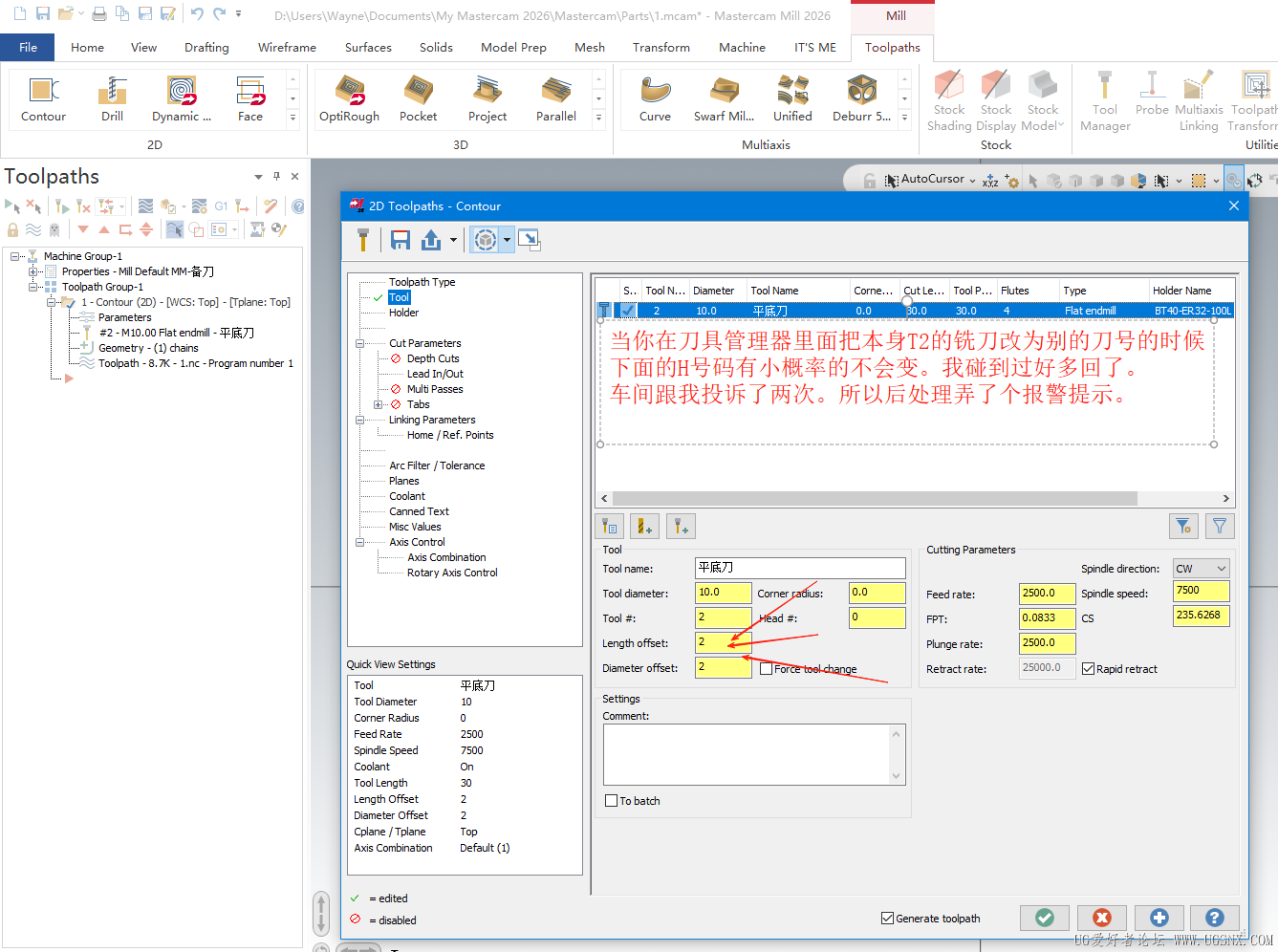The height and width of the screenshot is (952, 1278).
Task: Click the Length offset input field
Action: [724, 642]
